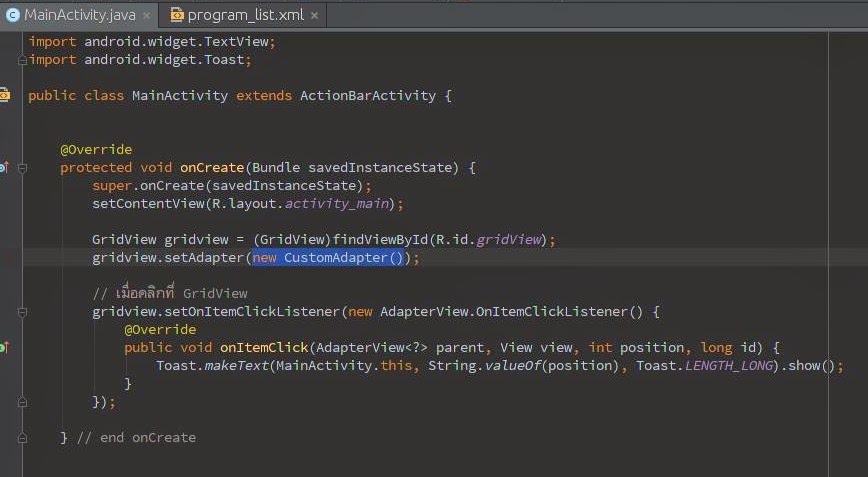The width and height of the screenshot is (868, 477).
Task: Click the @Override annotation above onItemClick
Action: pos(161,330)
